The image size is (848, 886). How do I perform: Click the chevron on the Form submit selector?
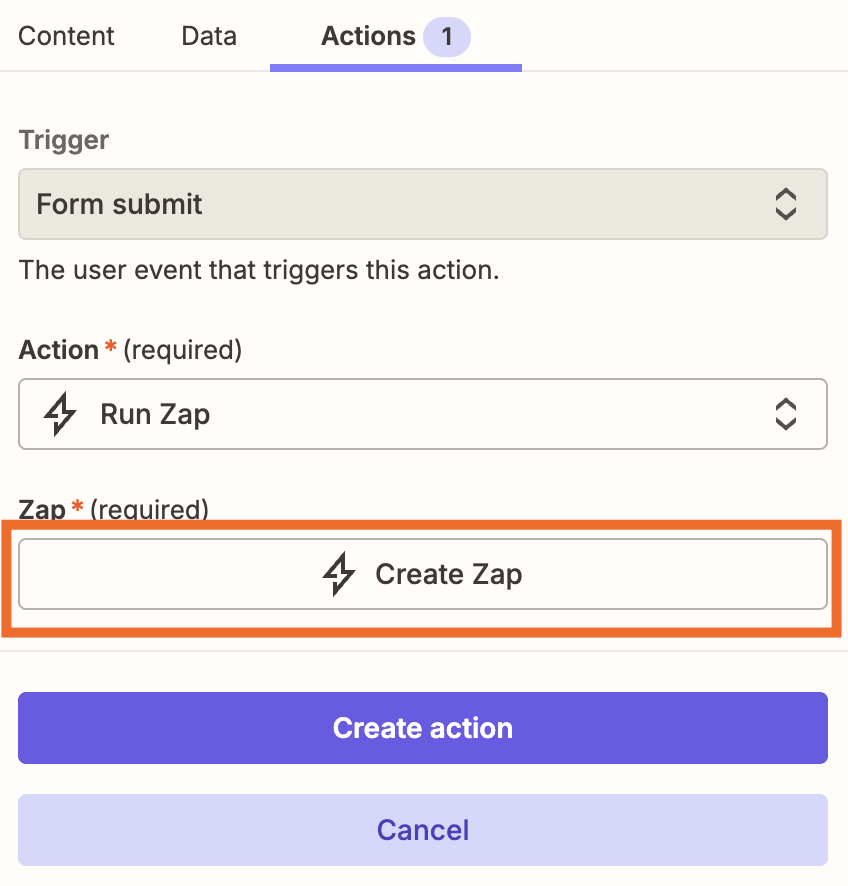[x=786, y=204]
